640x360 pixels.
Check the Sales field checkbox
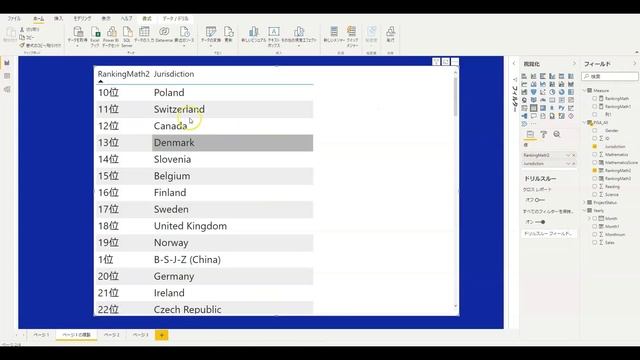pyautogui.click(x=595, y=242)
